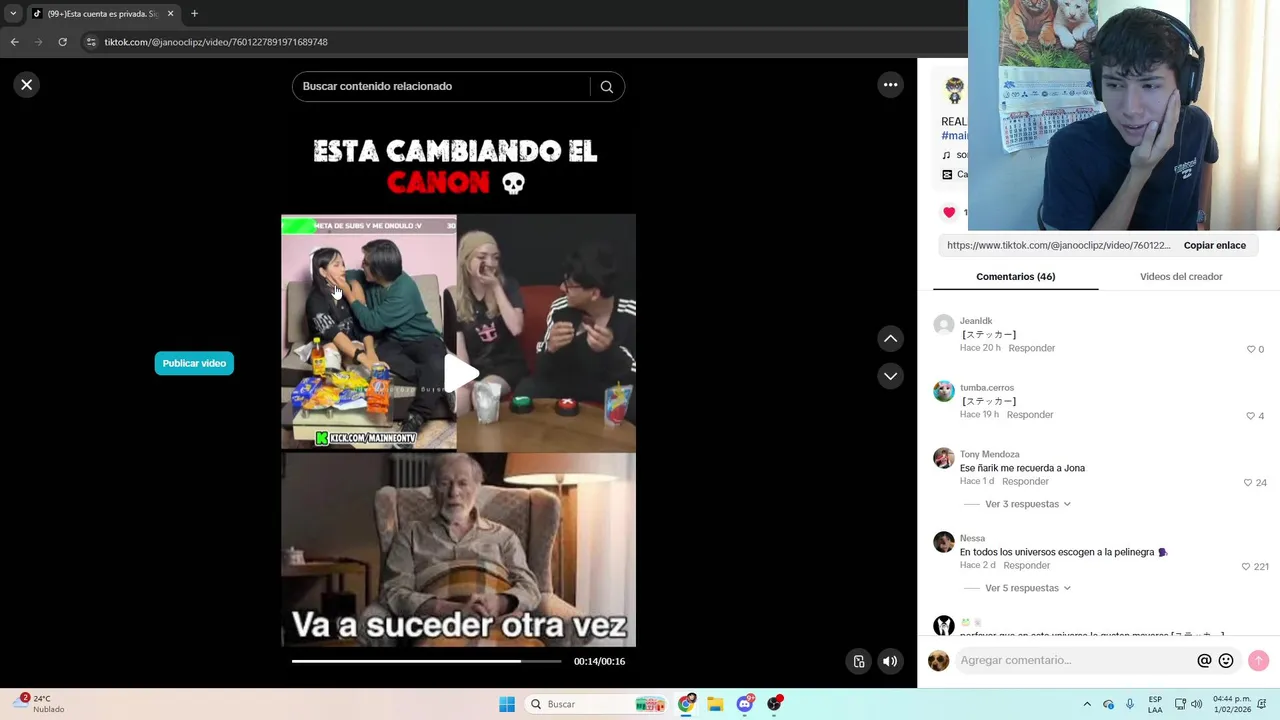The width and height of the screenshot is (1280, 720).
Task: Click the music note sound icon
Action: pyautogui.click(x=947, y=155)
